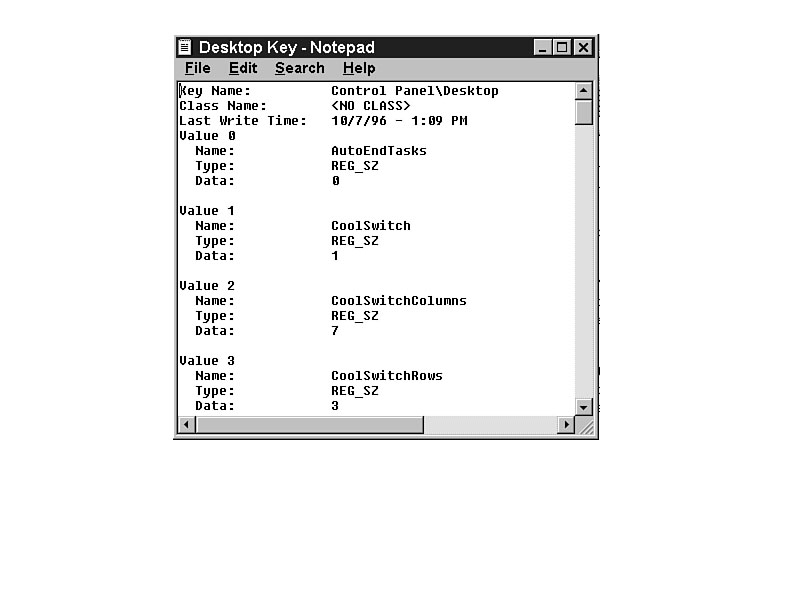The width and height of the screenshot is (800, 600).
Task: Click the horizontal scrollbar left arrow
Action: [x=186, y=425]
